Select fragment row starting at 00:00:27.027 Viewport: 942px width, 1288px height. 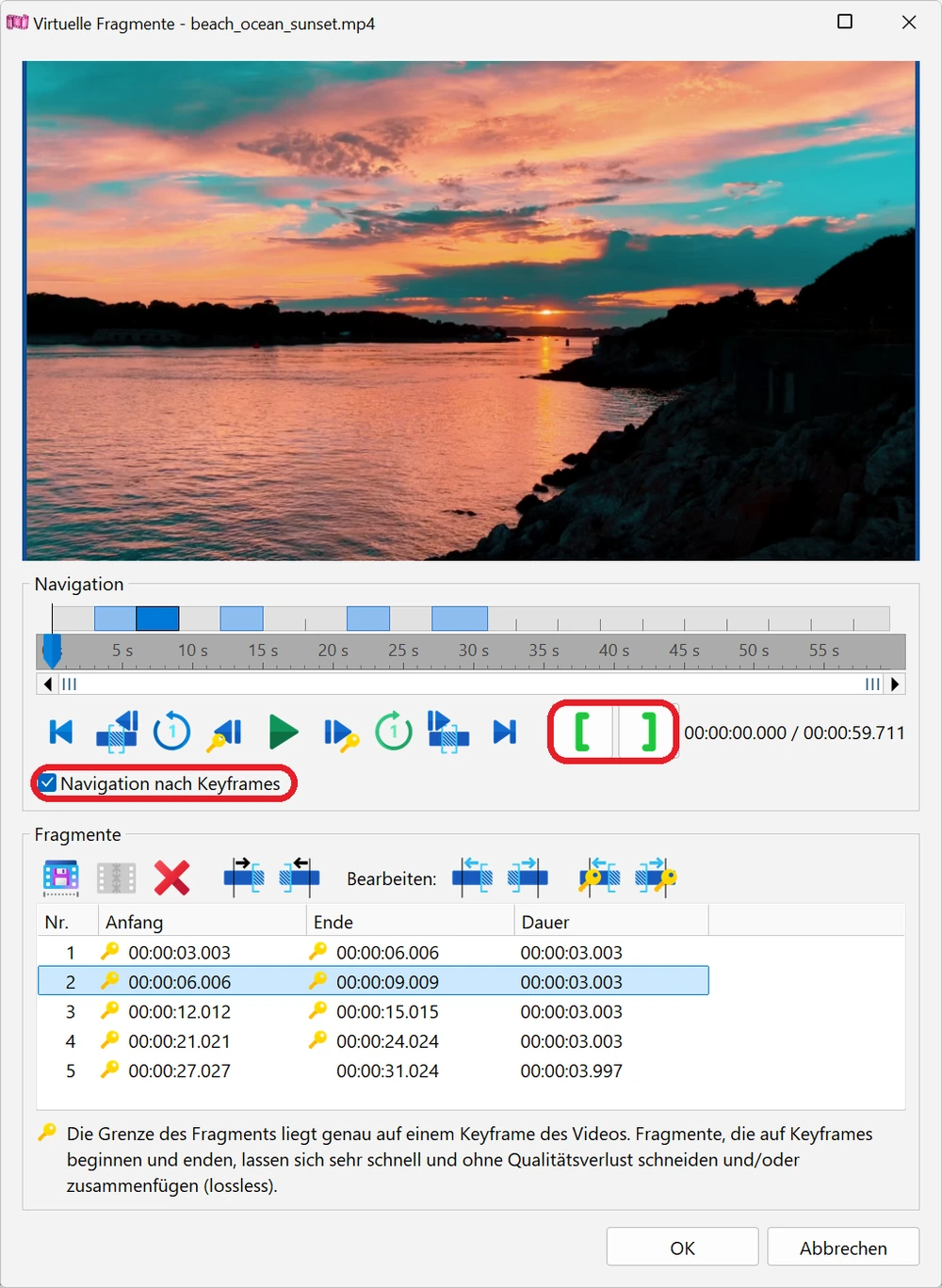373,1071
